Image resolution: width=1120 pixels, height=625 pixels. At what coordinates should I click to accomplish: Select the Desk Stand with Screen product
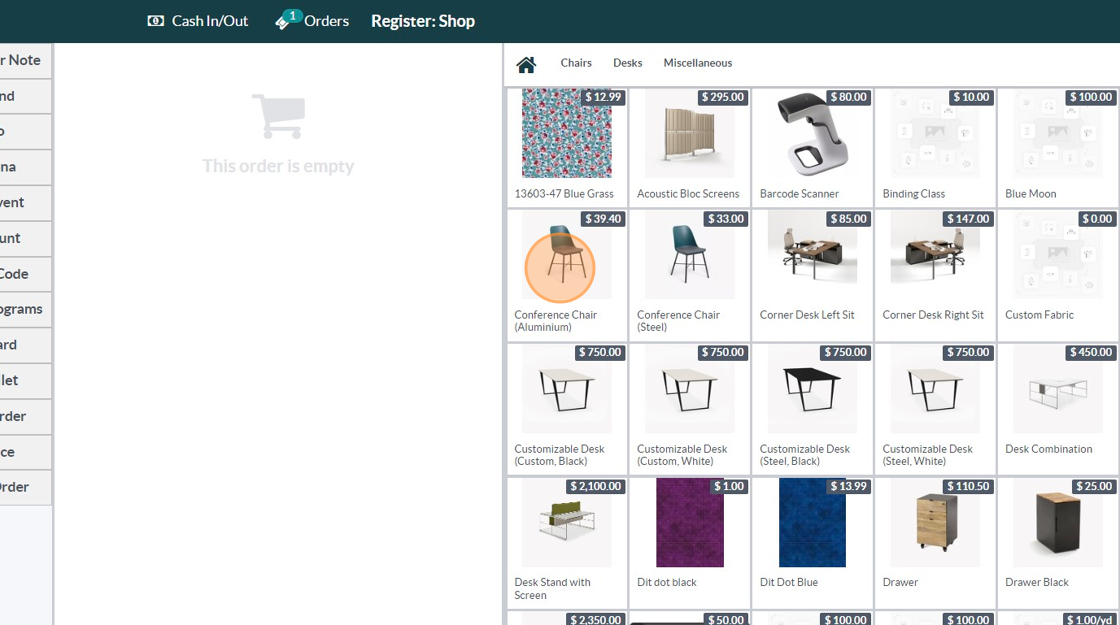567,542
